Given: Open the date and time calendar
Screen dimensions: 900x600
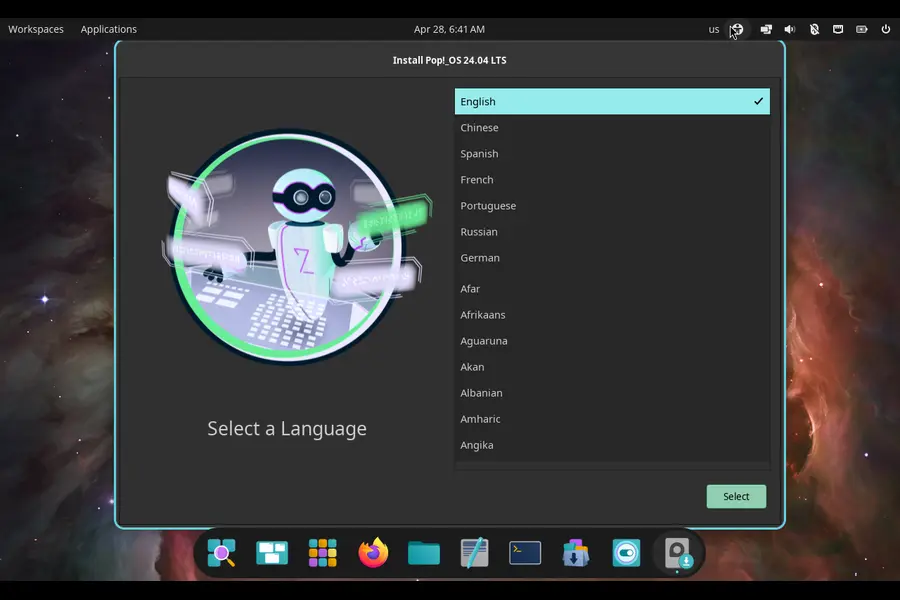Looking at the screenshot, I should (450, 29).
